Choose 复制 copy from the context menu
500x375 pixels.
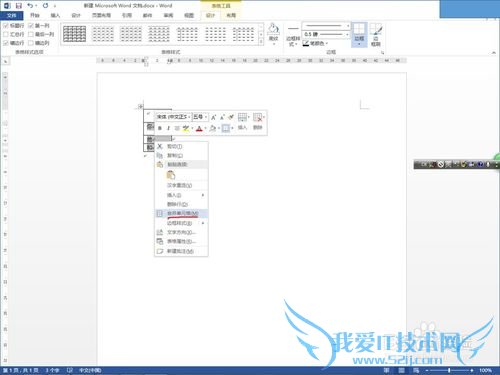click(181, 155)
